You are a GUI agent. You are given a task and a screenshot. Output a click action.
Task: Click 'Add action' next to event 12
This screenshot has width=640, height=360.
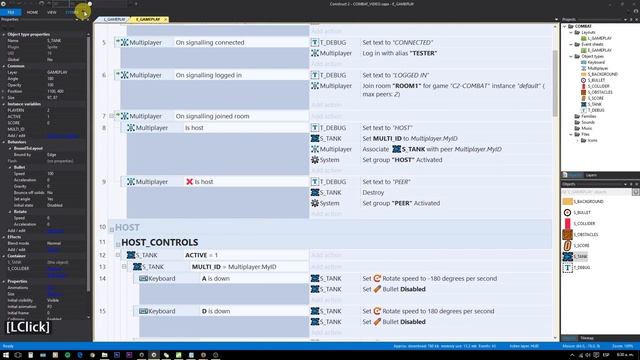(x=327, y=255)
